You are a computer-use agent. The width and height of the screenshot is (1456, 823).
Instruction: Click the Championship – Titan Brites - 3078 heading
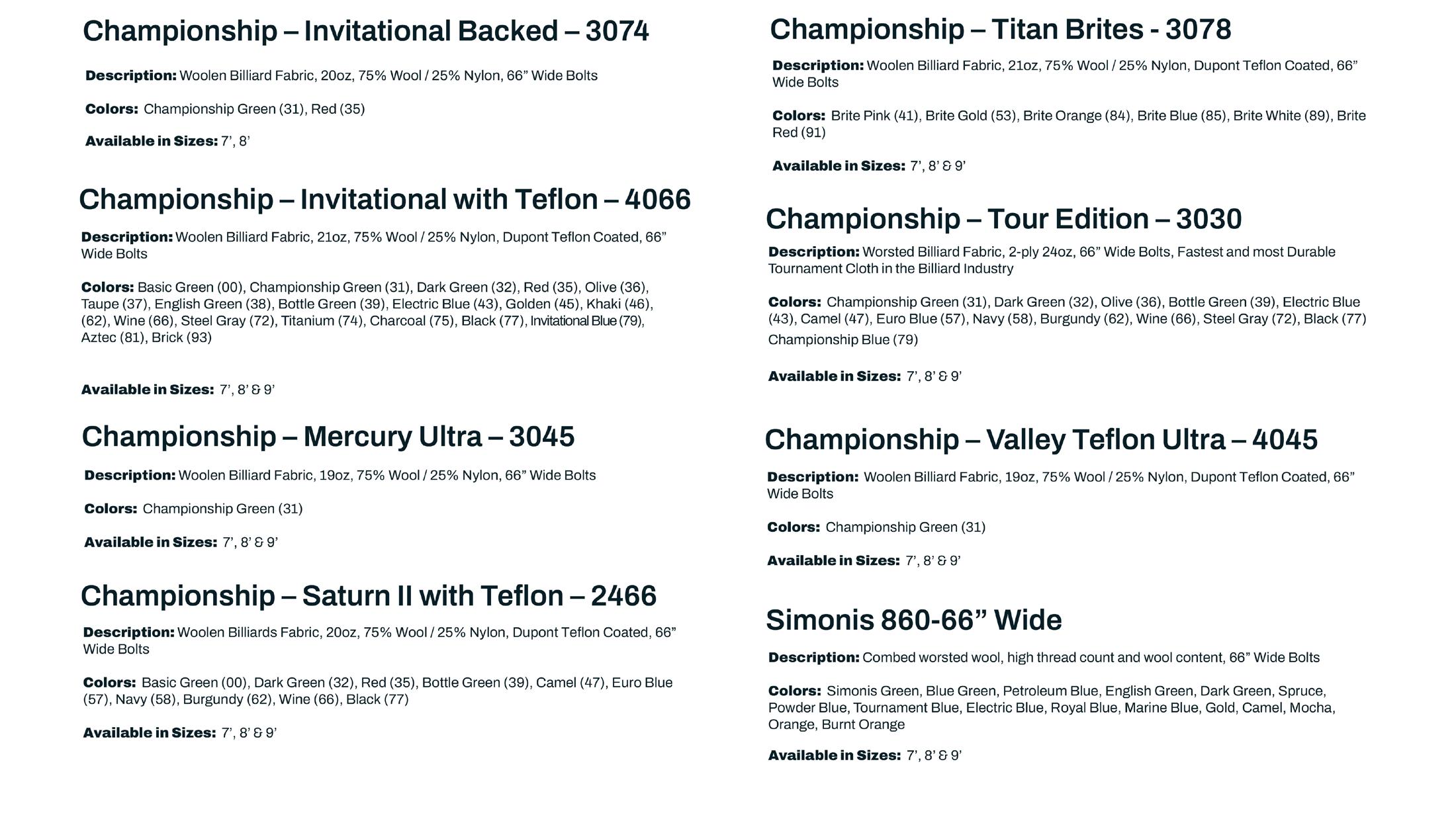(1000, 29)
